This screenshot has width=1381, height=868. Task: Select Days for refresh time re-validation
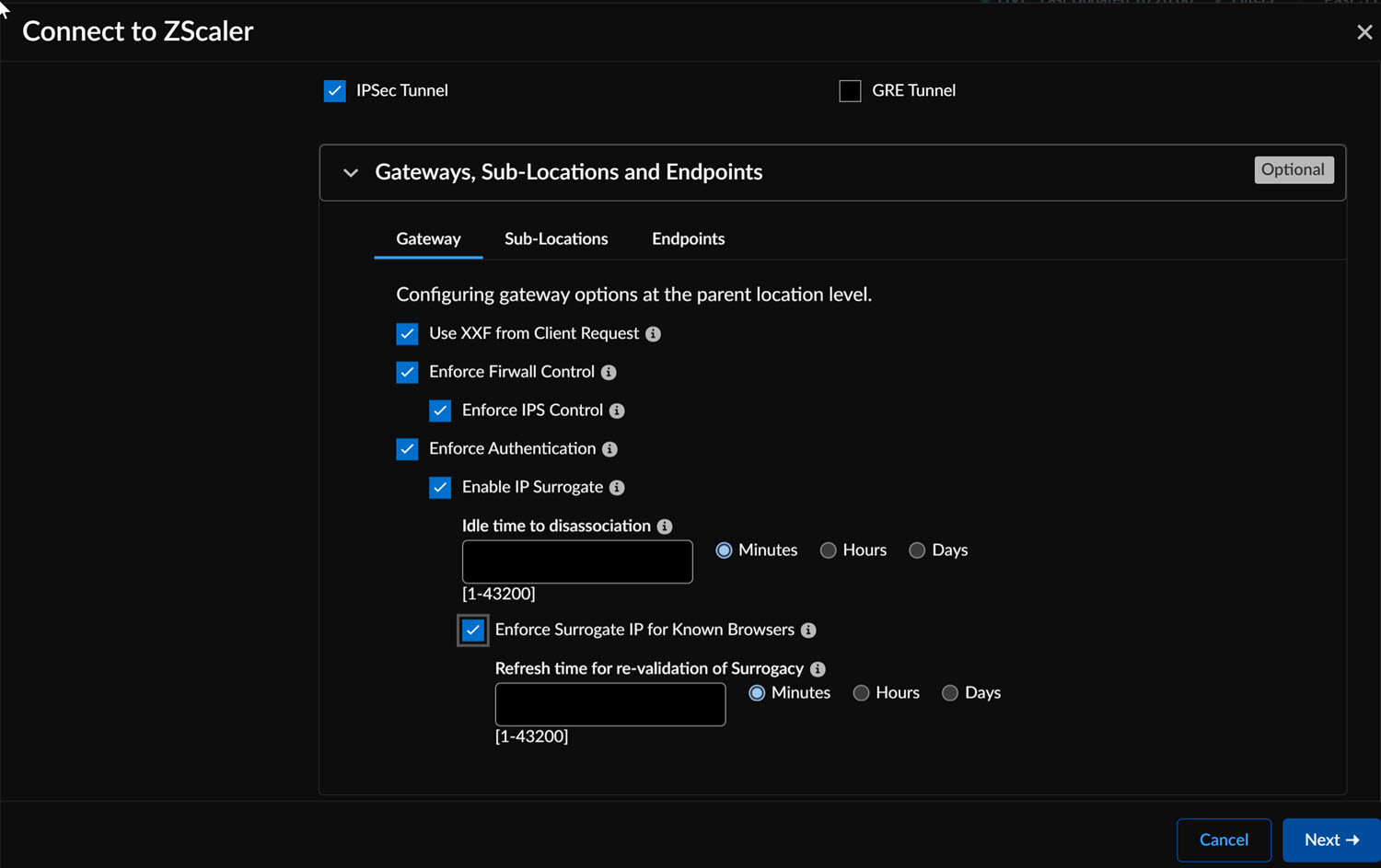click(950, 693)
